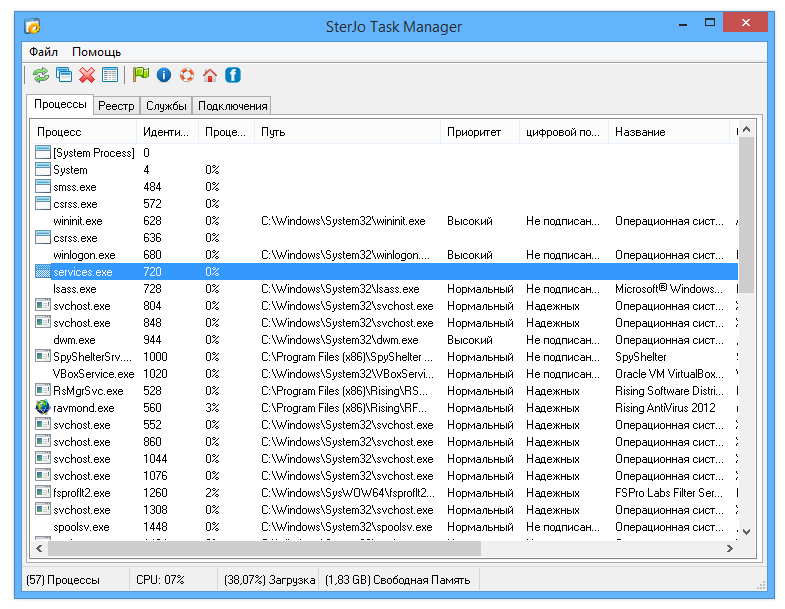This screenshot has height=609, width=785.
Task: Open the Файл menu
Action: (x=44, y=52)
